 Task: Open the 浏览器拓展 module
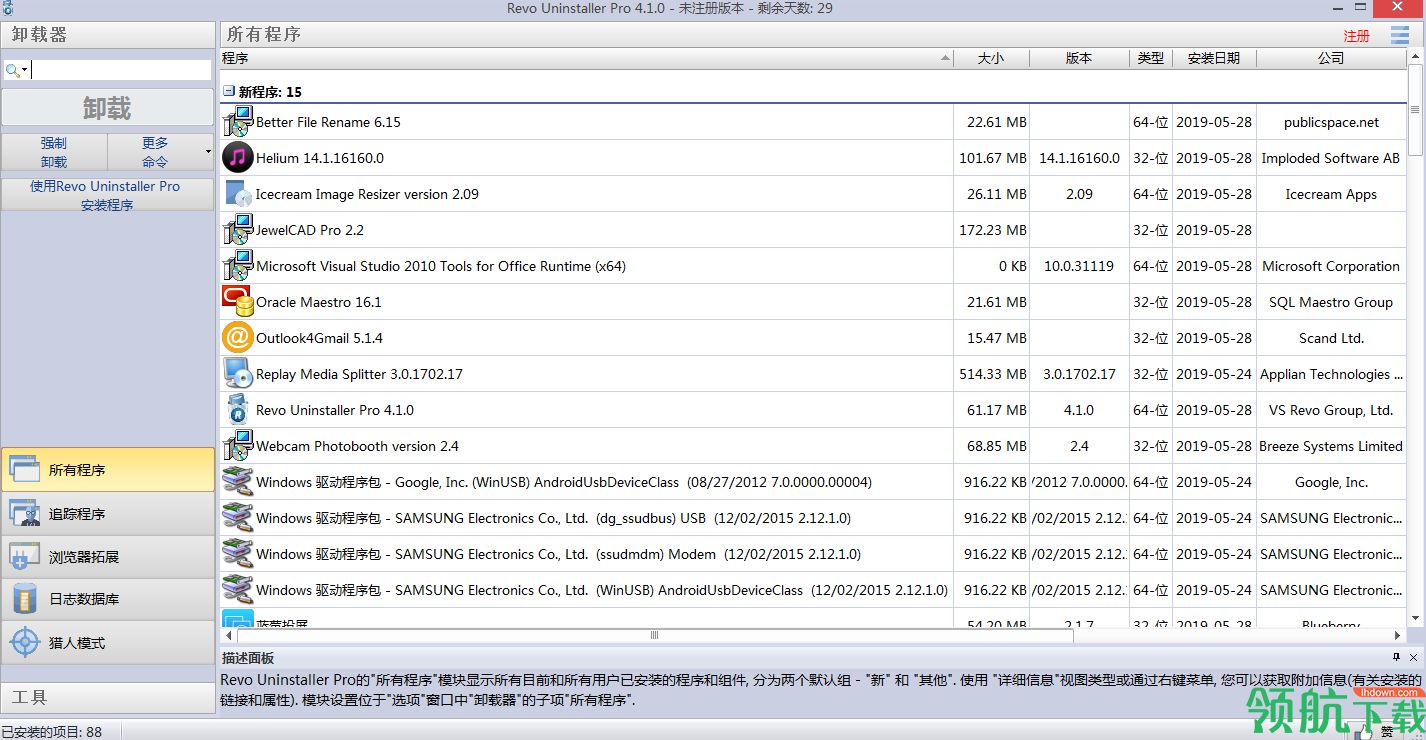coord(107,556)
